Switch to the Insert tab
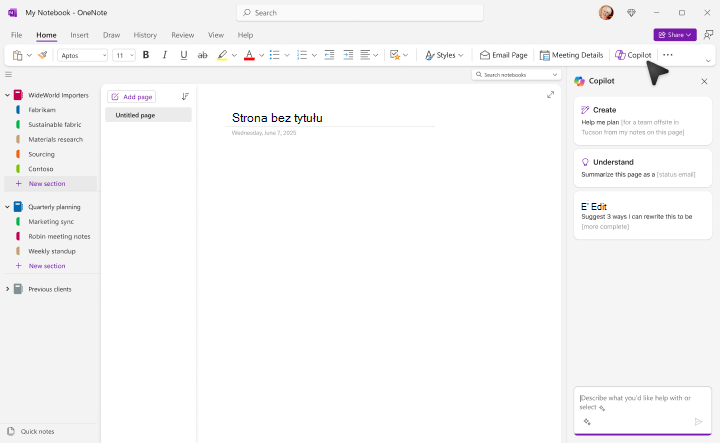Image resolution: width=720 pixels, height=443 pixels. [79, 35]
